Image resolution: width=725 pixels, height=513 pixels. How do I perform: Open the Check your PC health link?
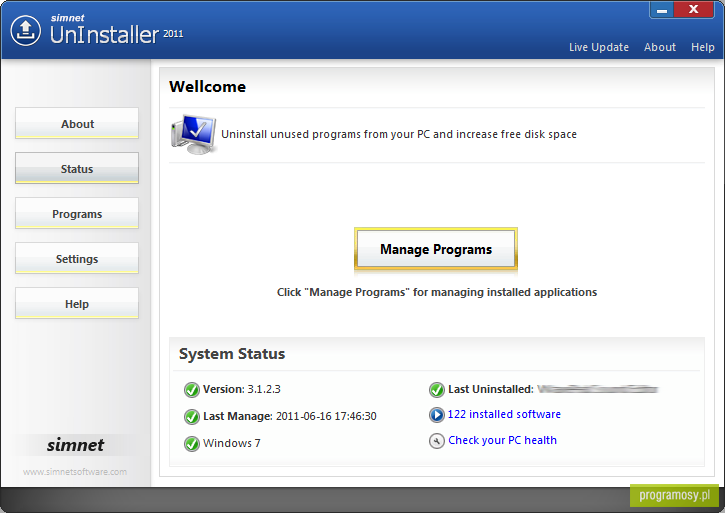(x=502, y=440)
